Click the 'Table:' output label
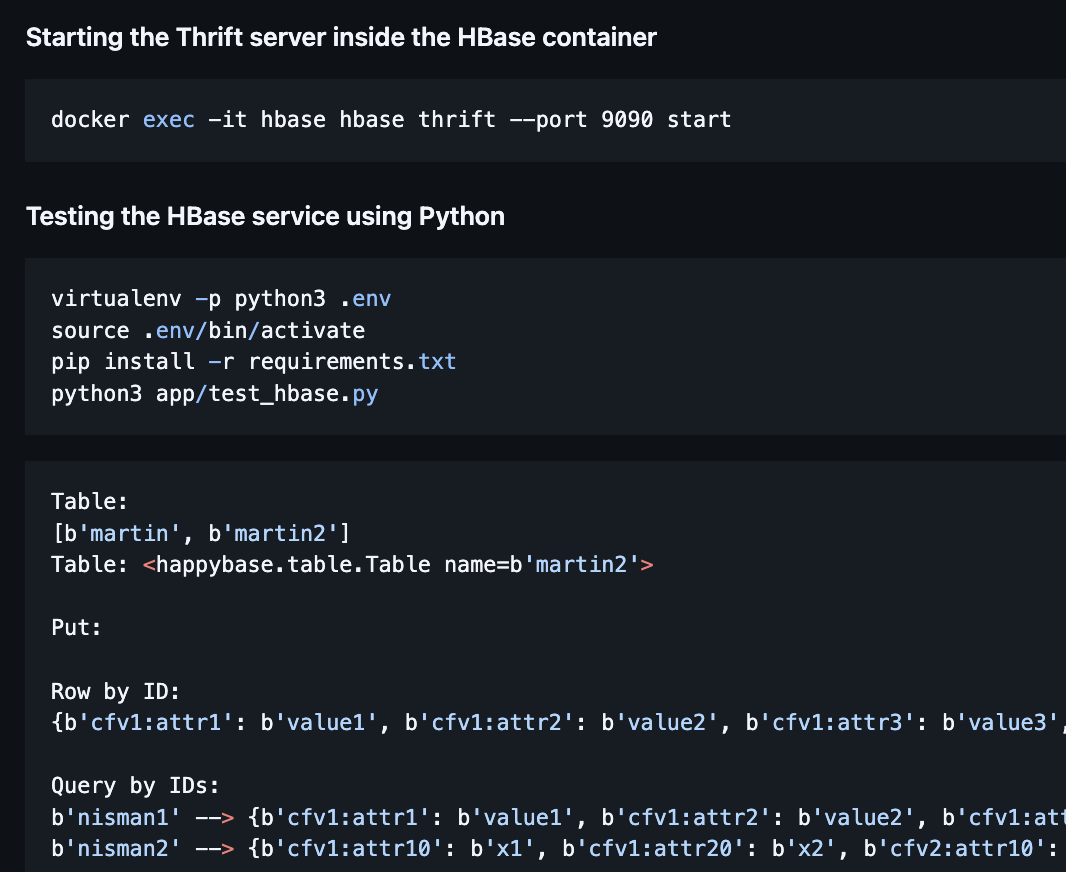 [88, 501]
